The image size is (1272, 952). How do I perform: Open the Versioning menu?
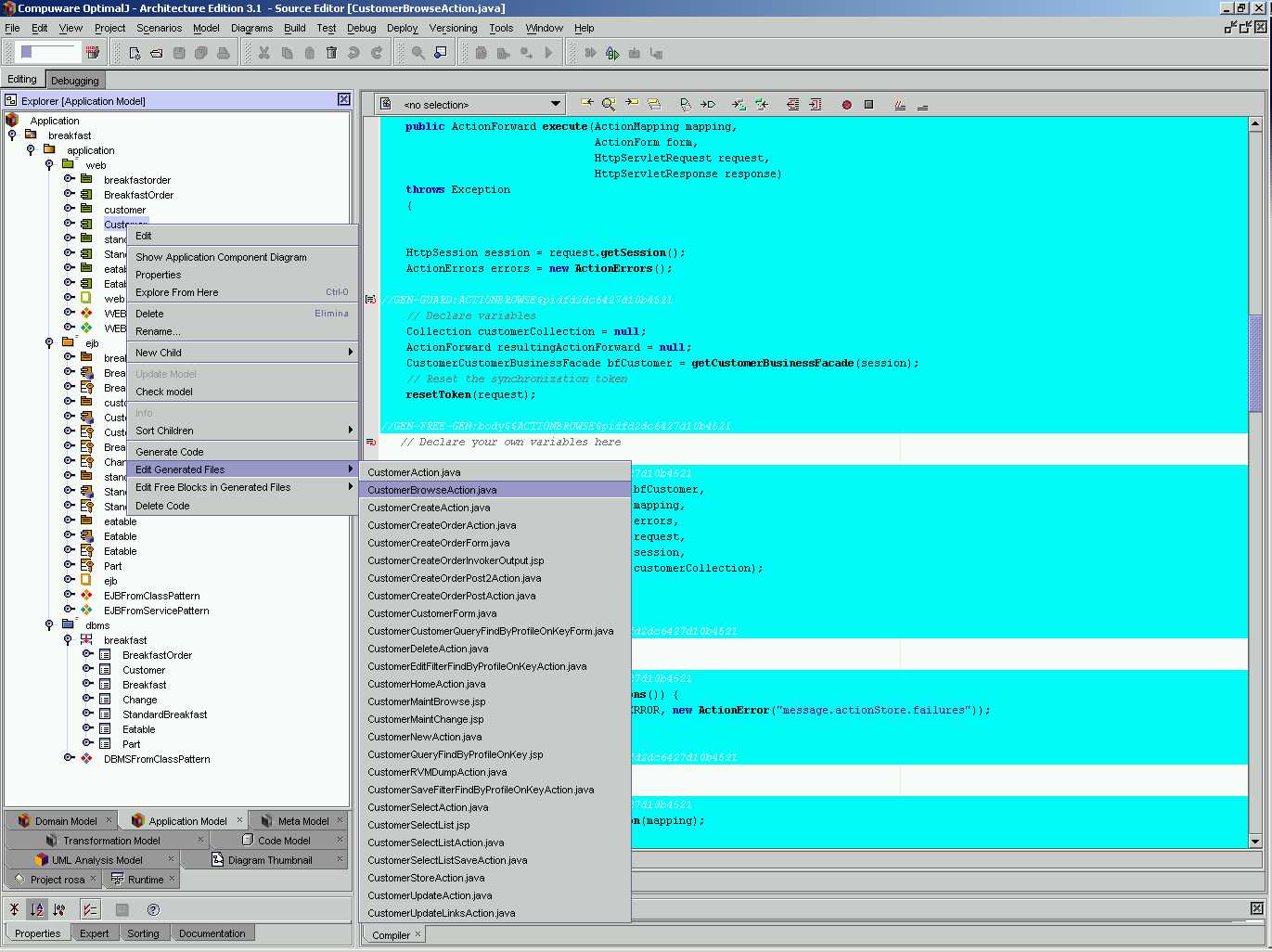point(453,28)
